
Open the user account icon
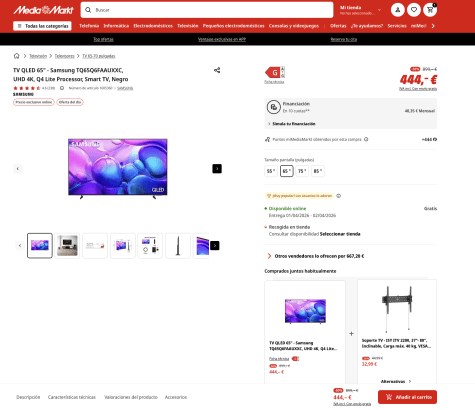398,10
